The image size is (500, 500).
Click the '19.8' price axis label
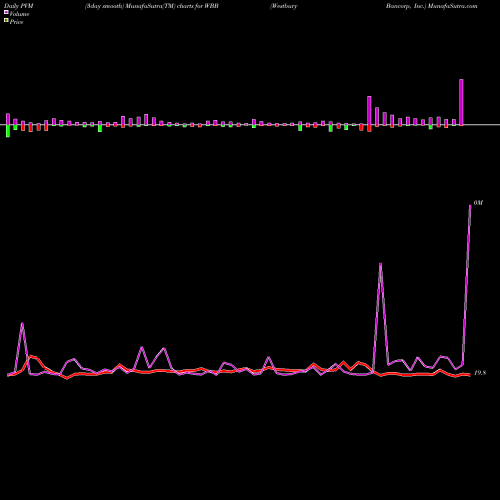point(480,373)
